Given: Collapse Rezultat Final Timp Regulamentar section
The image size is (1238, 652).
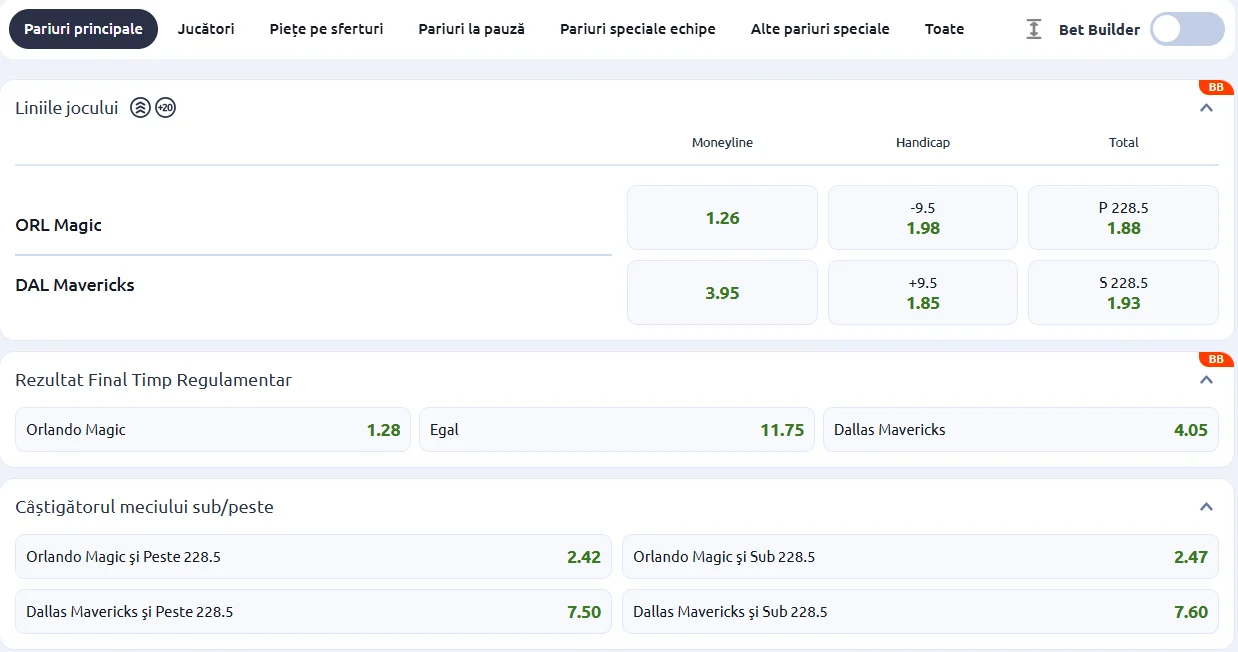Looking at the screenshot, I should point(1206,380).
